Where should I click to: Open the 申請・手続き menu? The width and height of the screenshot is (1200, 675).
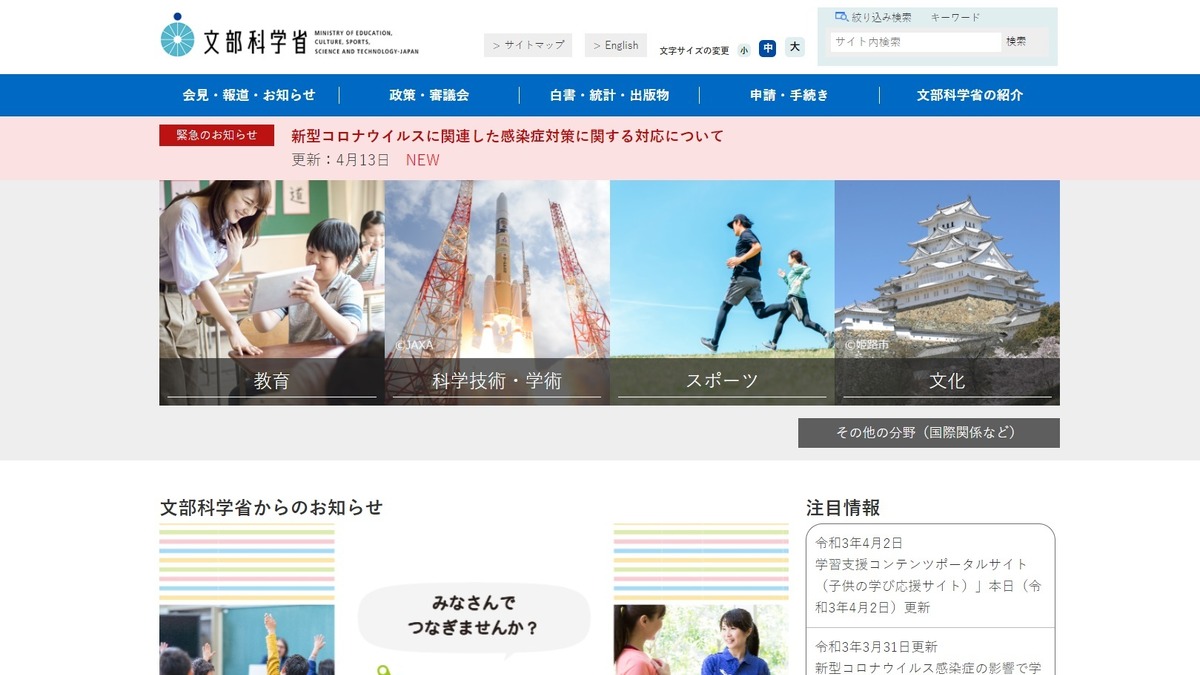[789, 95]
